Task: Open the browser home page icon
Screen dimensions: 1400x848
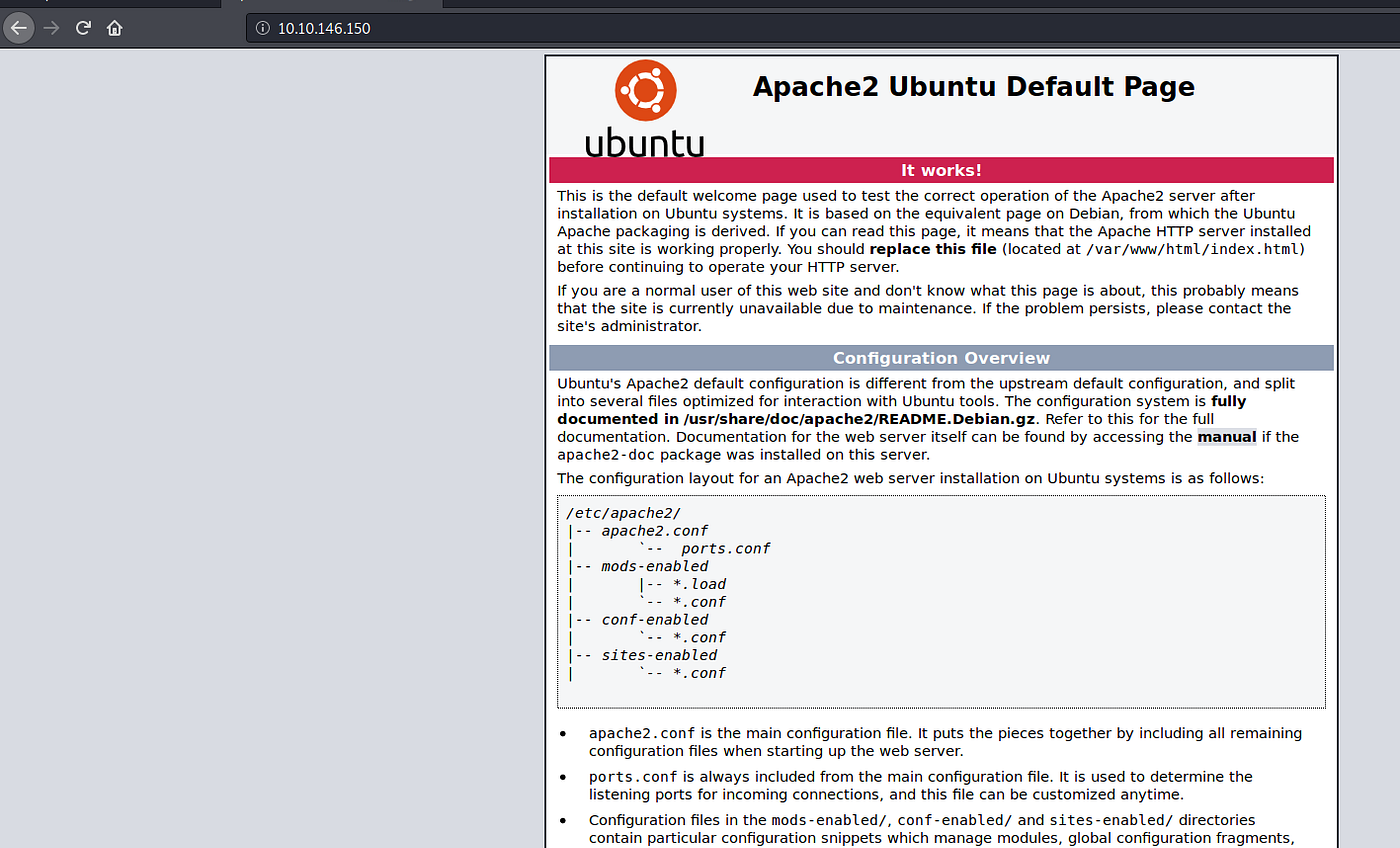Action: click(114, 28)
